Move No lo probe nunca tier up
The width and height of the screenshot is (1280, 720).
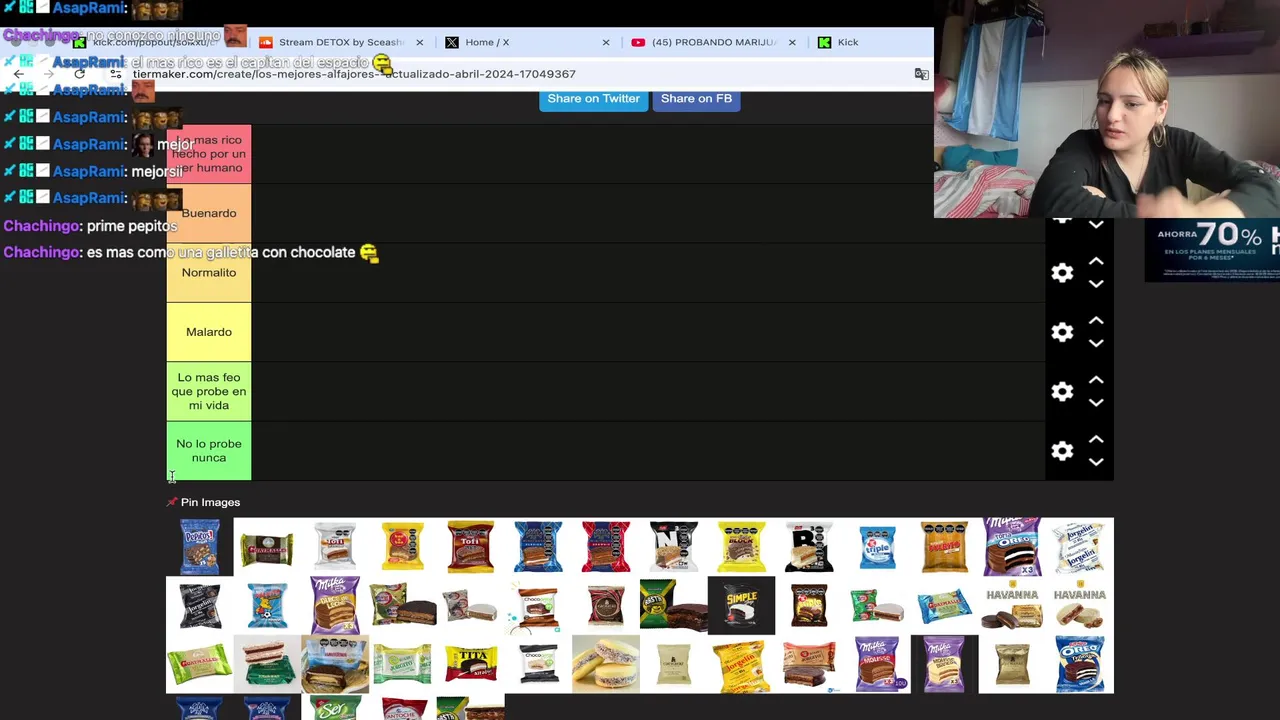[x=1096, y=440]
